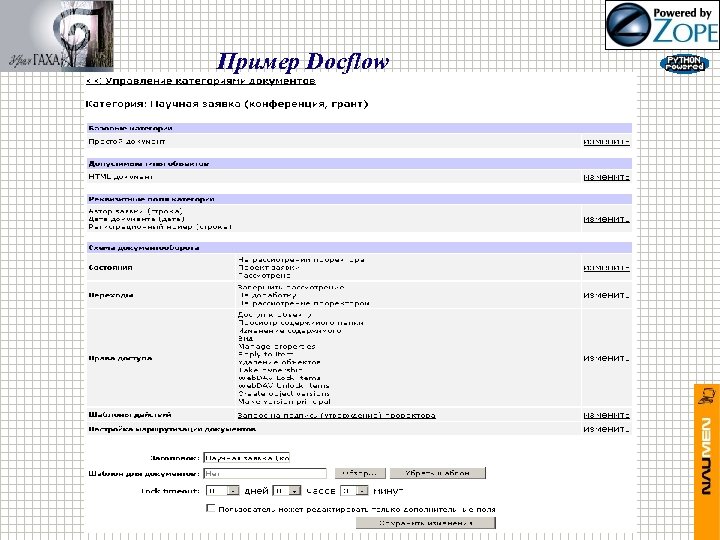
Task: Click the Категория: Научная заявка heading
Action: 227,104
